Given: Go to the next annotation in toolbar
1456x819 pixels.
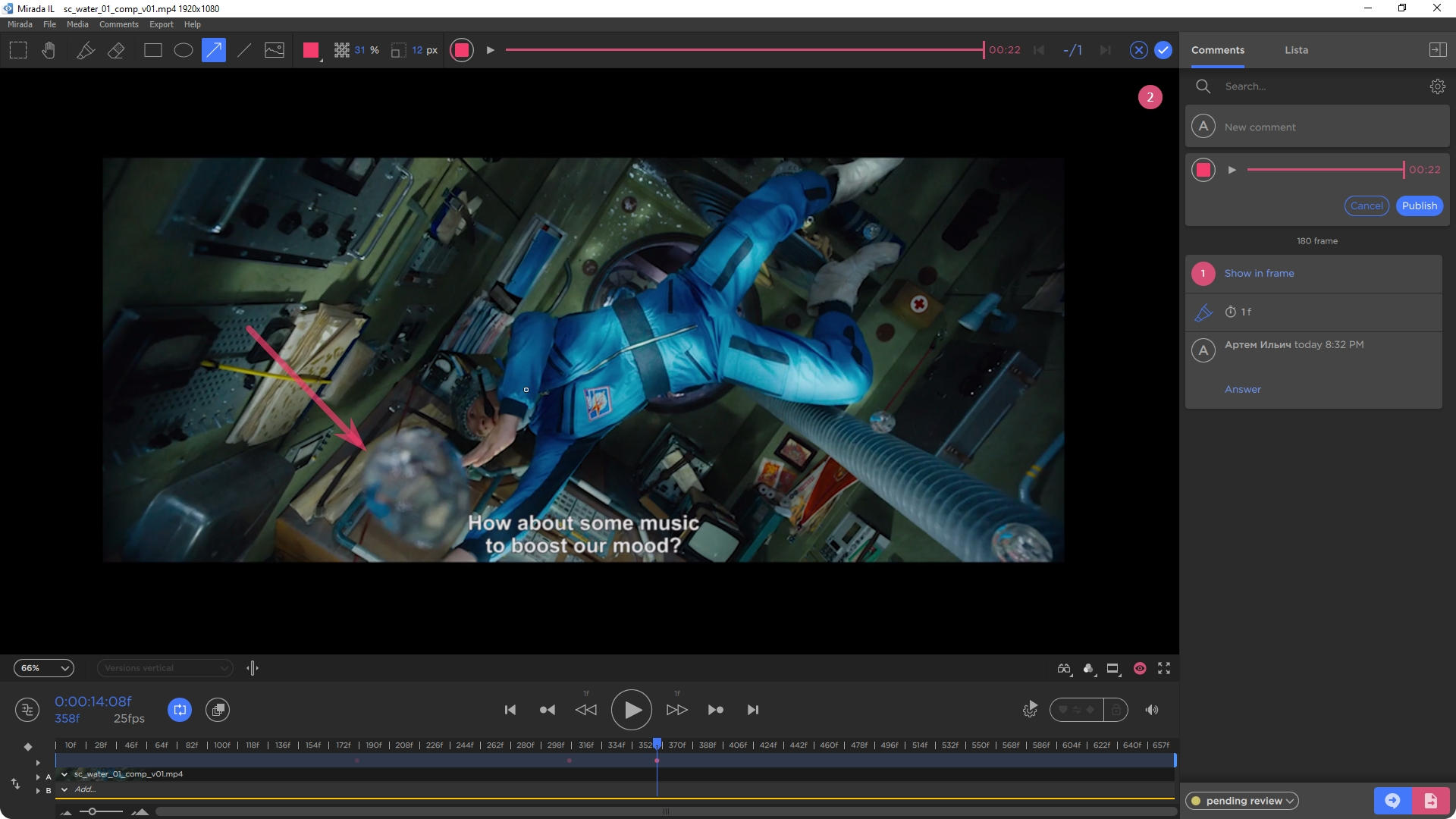Looking at the screenshot, I should click(x=1106, y=50).
